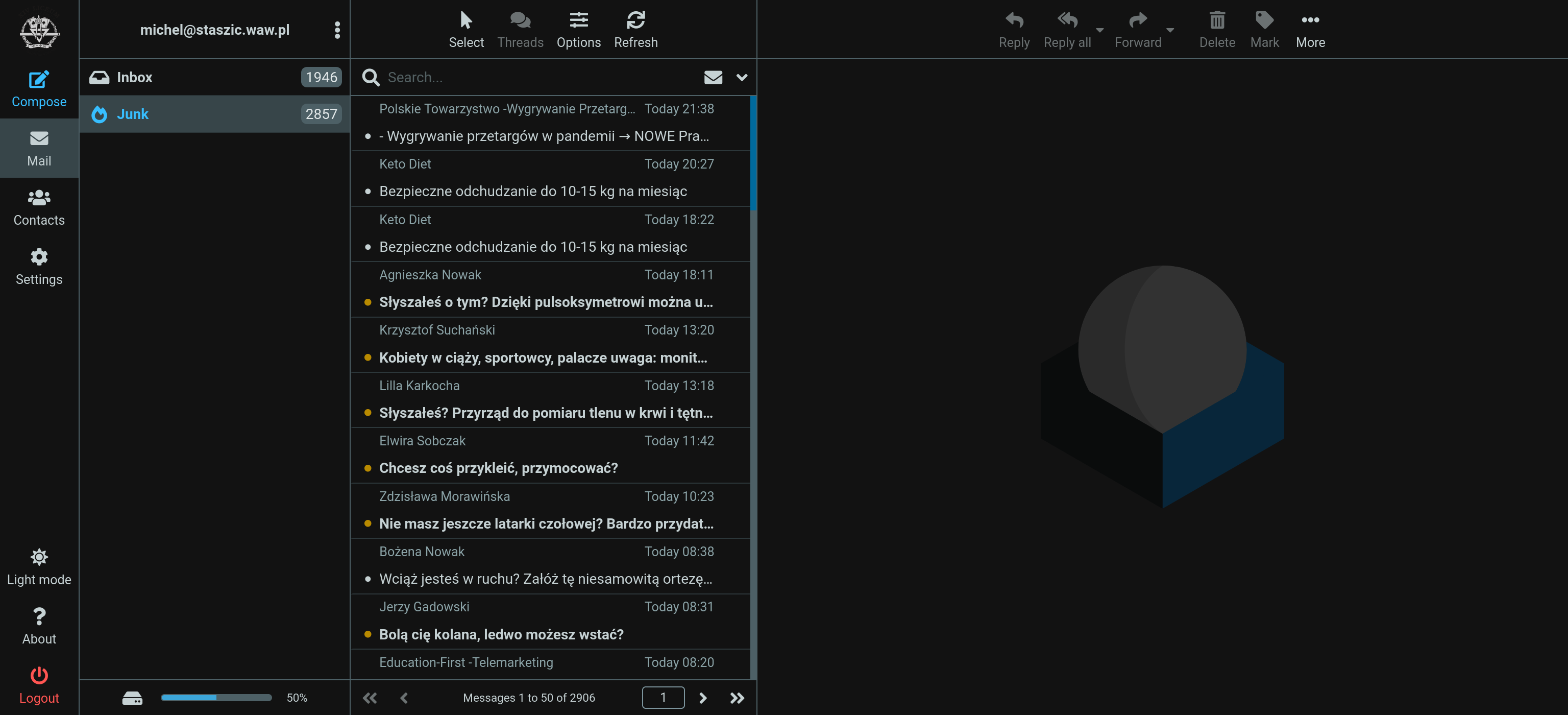Viewport: 1568px width, 715px height.
Task: Open the About page
Action: 38,626
